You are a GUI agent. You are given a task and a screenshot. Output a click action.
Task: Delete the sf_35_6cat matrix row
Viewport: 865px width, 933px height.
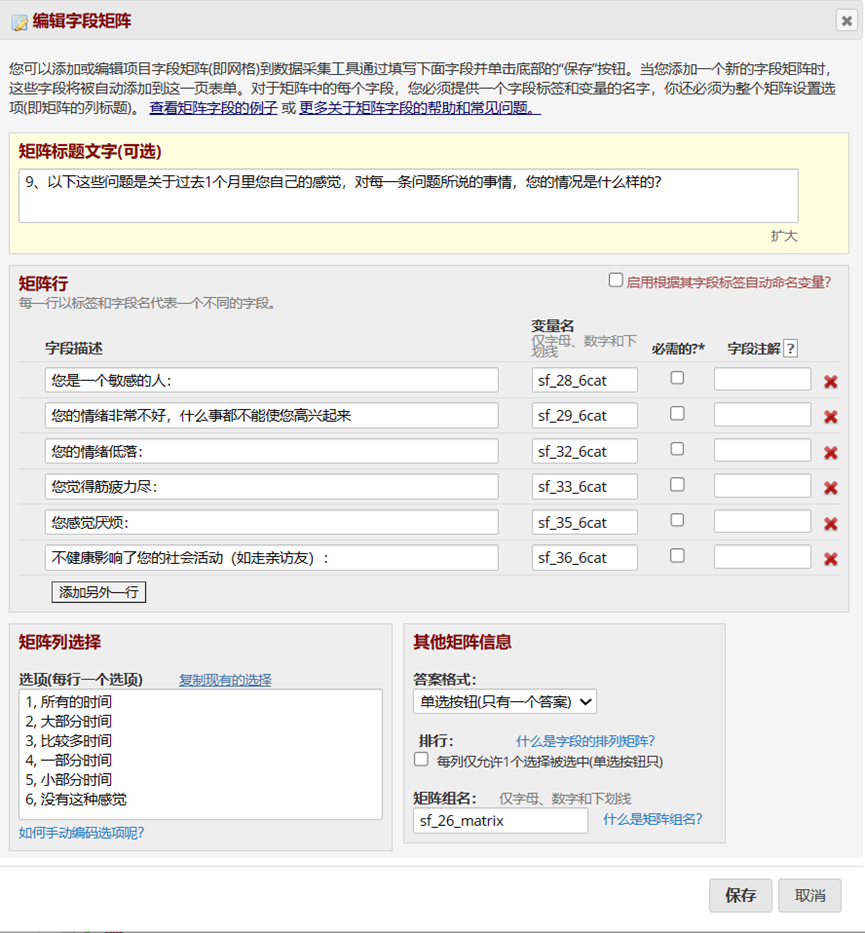coord(830,524)
